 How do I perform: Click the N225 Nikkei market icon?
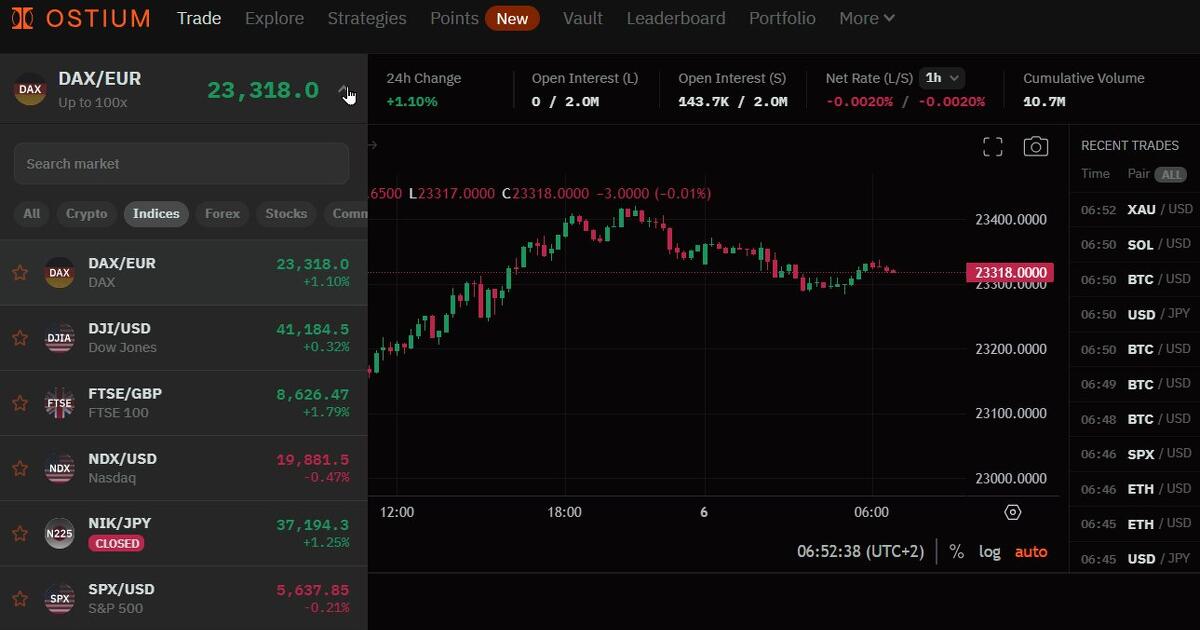(x=60, y=533)
